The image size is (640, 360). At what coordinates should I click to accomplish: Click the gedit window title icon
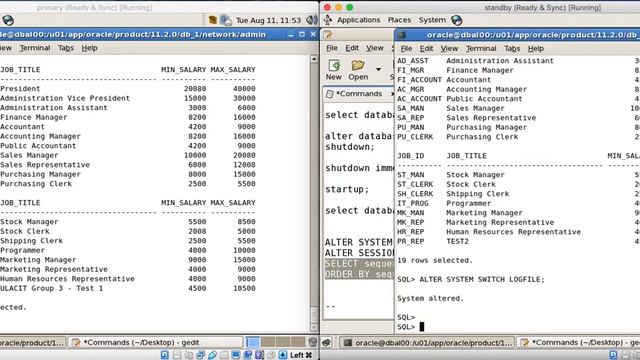point(328,35)
